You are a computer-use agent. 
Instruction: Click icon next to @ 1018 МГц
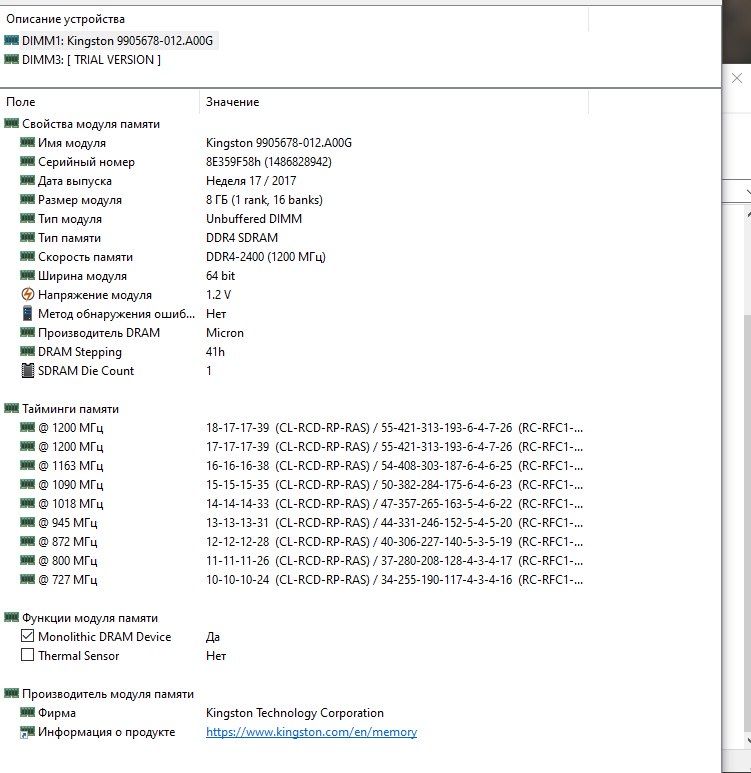click(28, 503)
